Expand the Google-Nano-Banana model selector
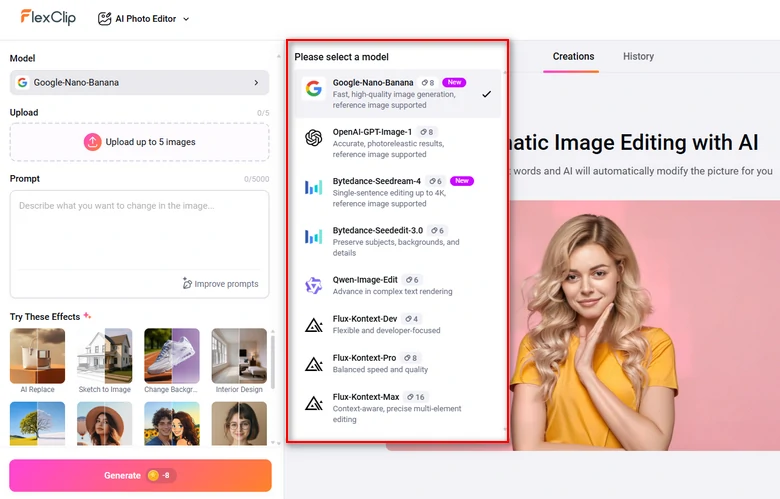The image size is (780, 499). coord(139,83)
